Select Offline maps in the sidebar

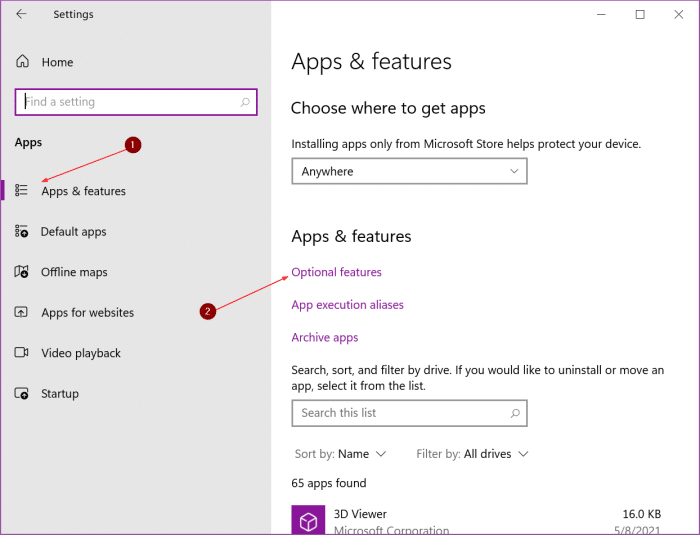click(74, 272)
